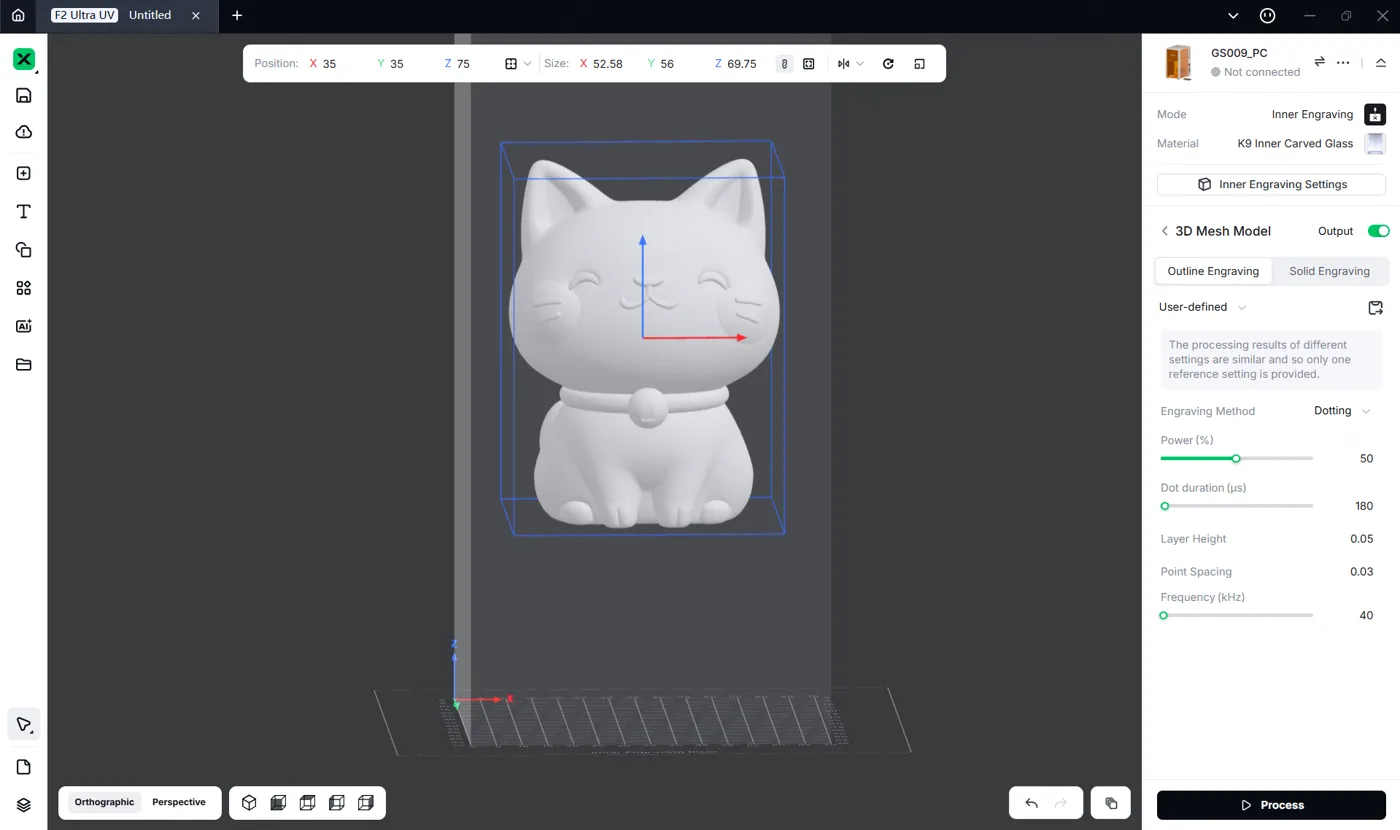Select the Text tool

pos(24,212)
